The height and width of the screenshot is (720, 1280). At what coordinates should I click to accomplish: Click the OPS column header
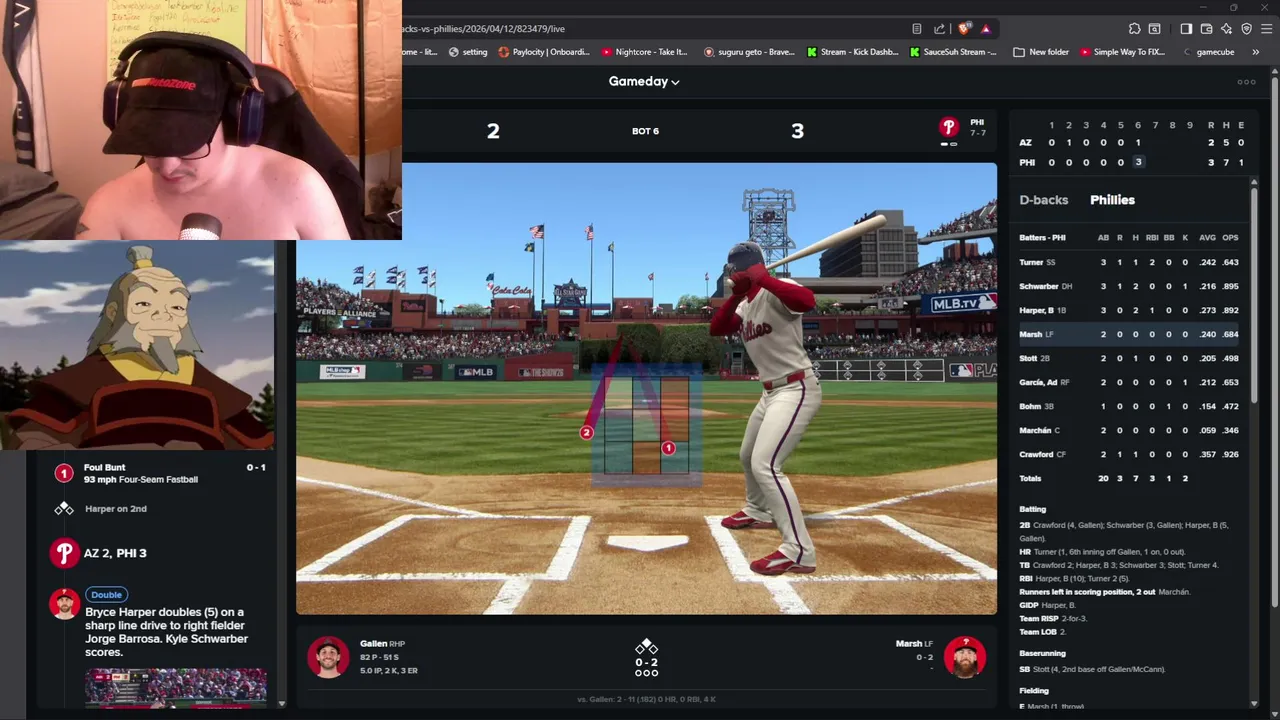tap(1230, 238)
